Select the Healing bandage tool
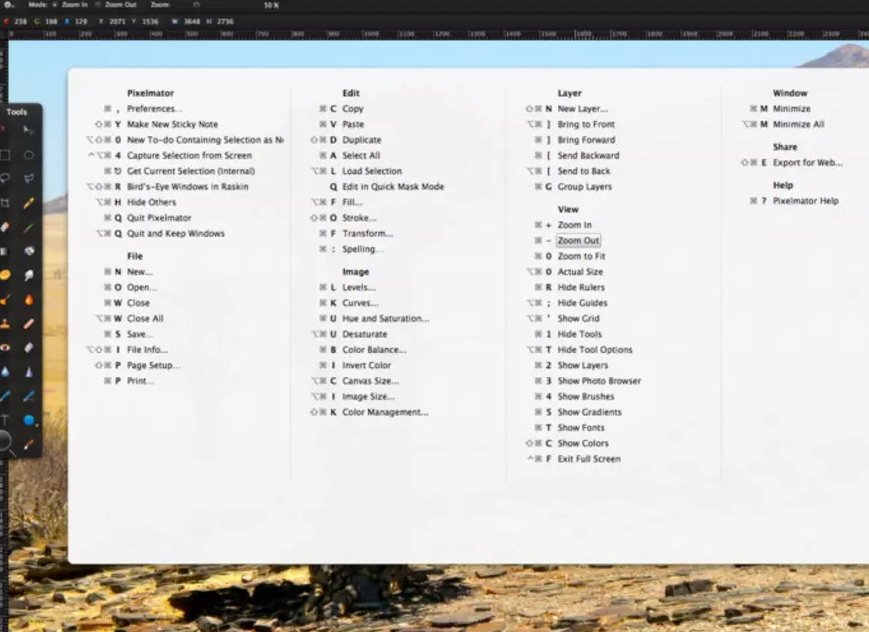This screenshot has width=869, height=632. pos(28,323)
